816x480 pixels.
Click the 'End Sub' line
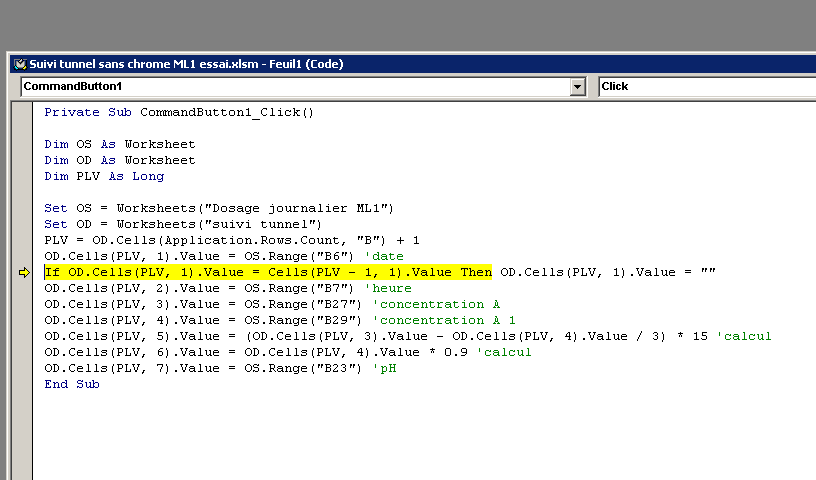72,384
